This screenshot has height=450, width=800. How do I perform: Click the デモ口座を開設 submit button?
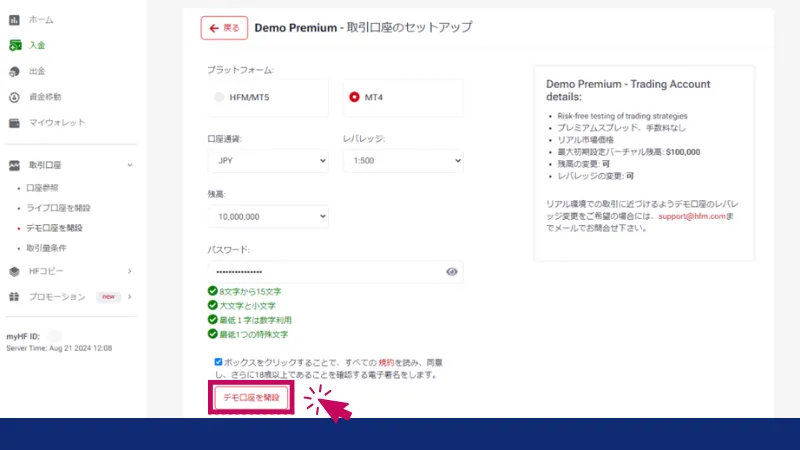pyautogui.click(x=251, y=398)
